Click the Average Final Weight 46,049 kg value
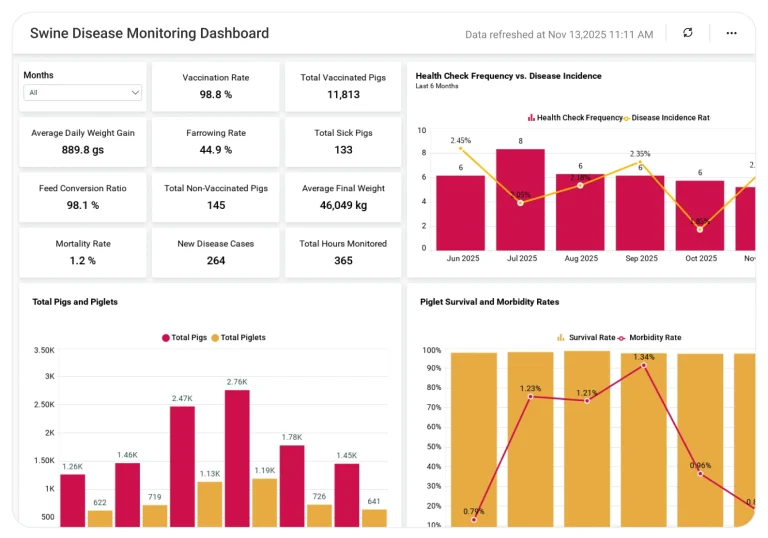Screen dimensions: 768x538 click(343, 205)
